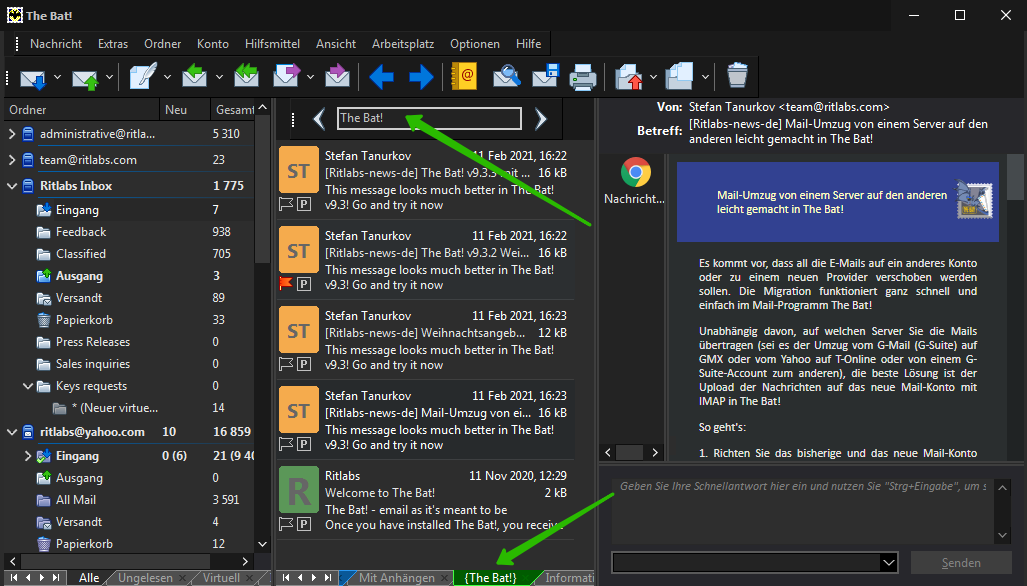The height and width of the screenshot is (586, 1027).
Task: Click ST avatar of The Bat! v9.3.2 message
Action: click(299, 250)
